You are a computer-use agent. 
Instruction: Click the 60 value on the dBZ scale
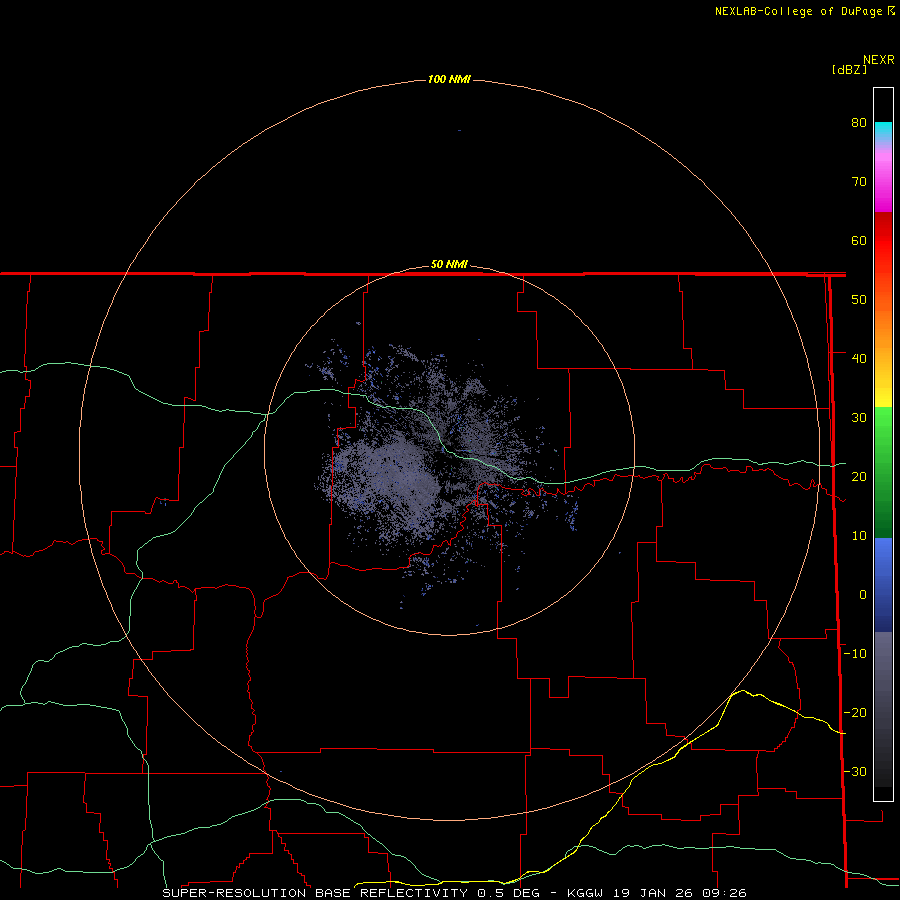(x=859, y=240)
